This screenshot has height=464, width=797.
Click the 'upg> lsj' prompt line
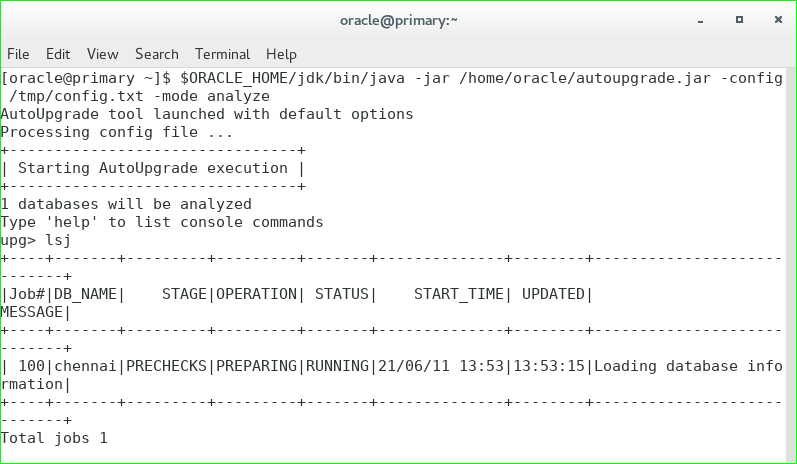[x=36, y=240]
